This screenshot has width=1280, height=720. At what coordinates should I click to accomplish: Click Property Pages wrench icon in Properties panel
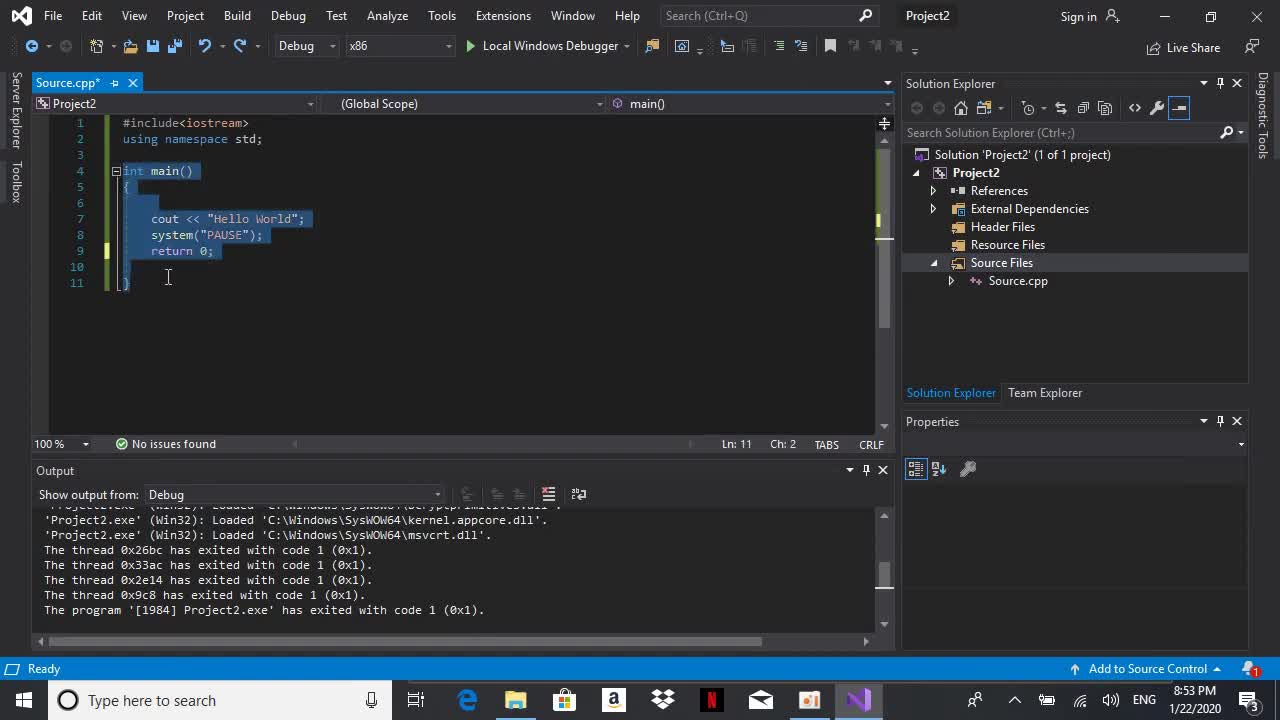pyautogui.click(x=968, y=468)
